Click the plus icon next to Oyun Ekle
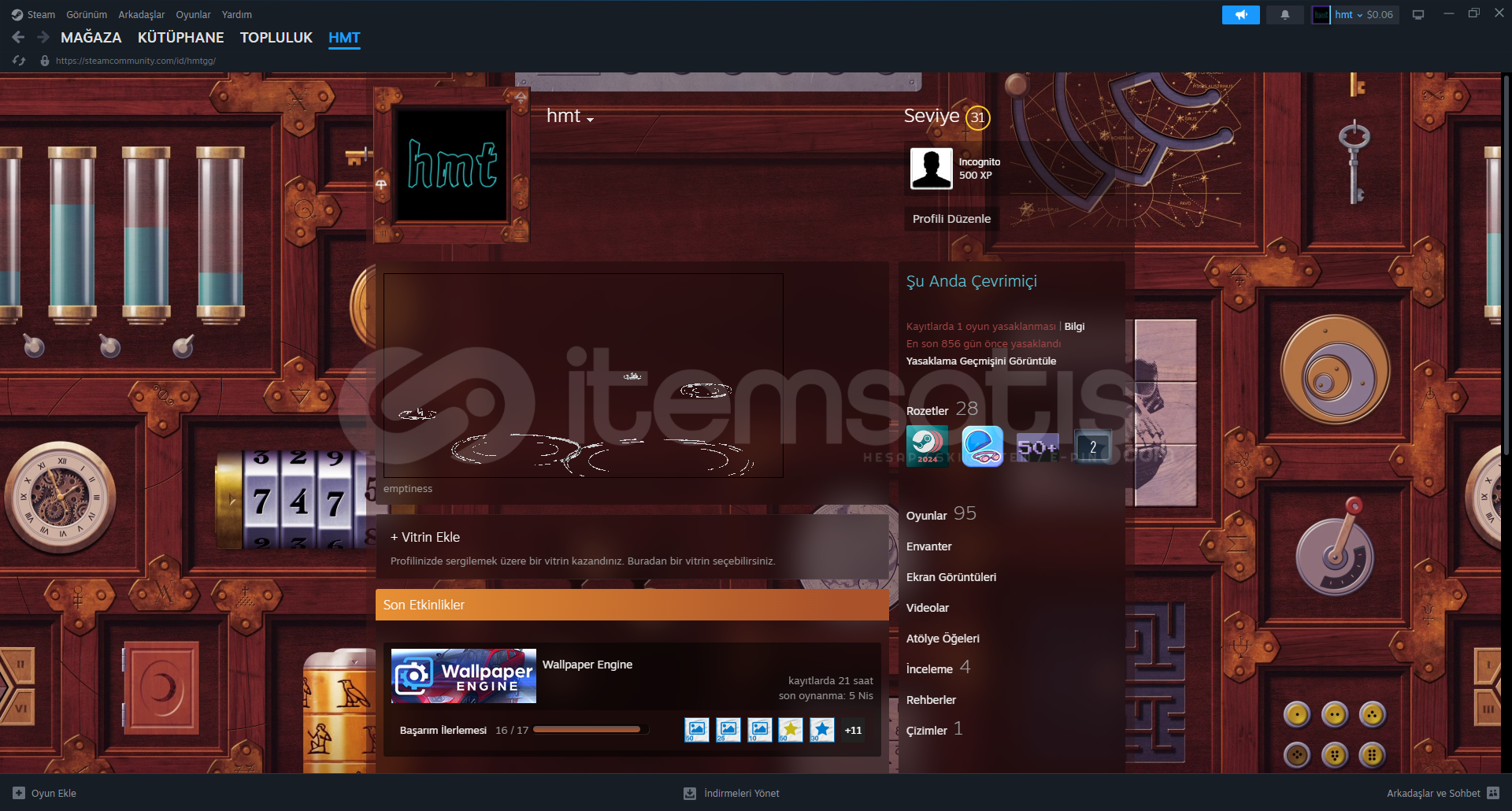This screenshot has height=811, width=1512. coord(19,793)
